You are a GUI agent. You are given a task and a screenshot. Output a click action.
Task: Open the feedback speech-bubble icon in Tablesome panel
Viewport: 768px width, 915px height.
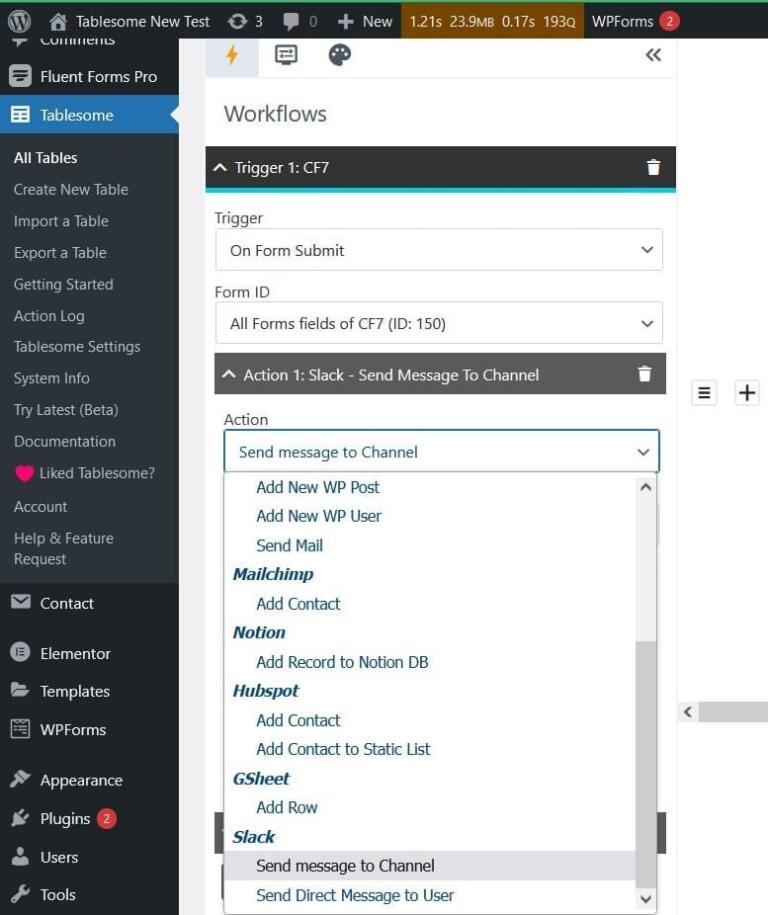point(286,55)
